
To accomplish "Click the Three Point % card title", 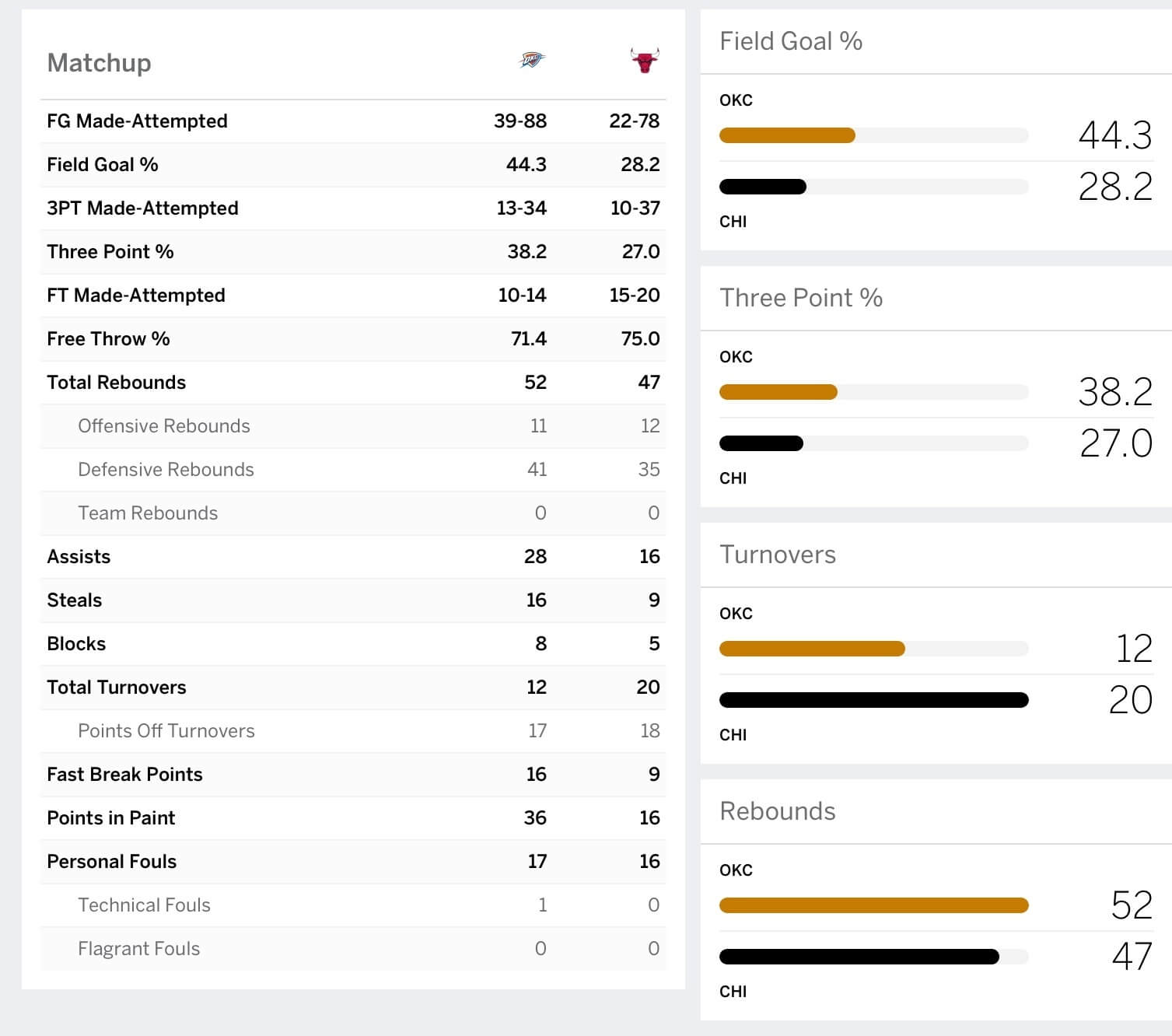I will click(x=800, y=298).
